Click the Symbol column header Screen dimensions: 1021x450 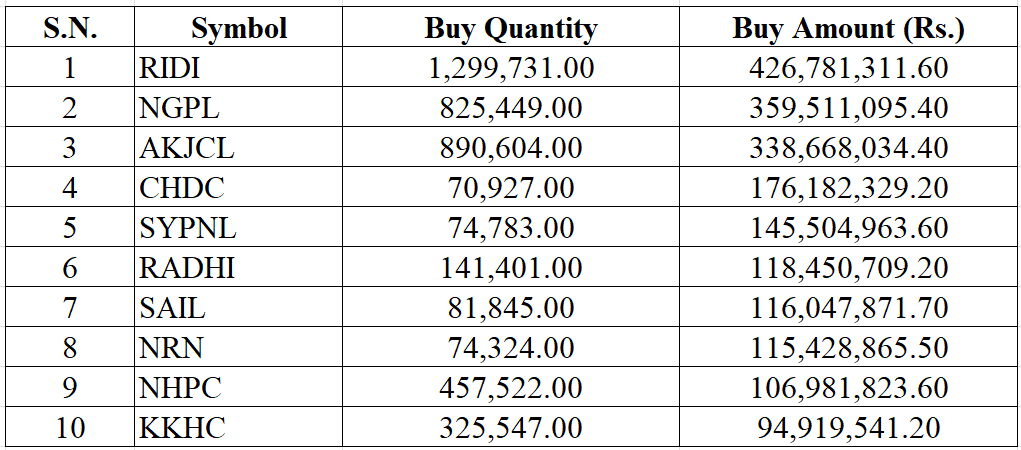click(x=239, y=28)
